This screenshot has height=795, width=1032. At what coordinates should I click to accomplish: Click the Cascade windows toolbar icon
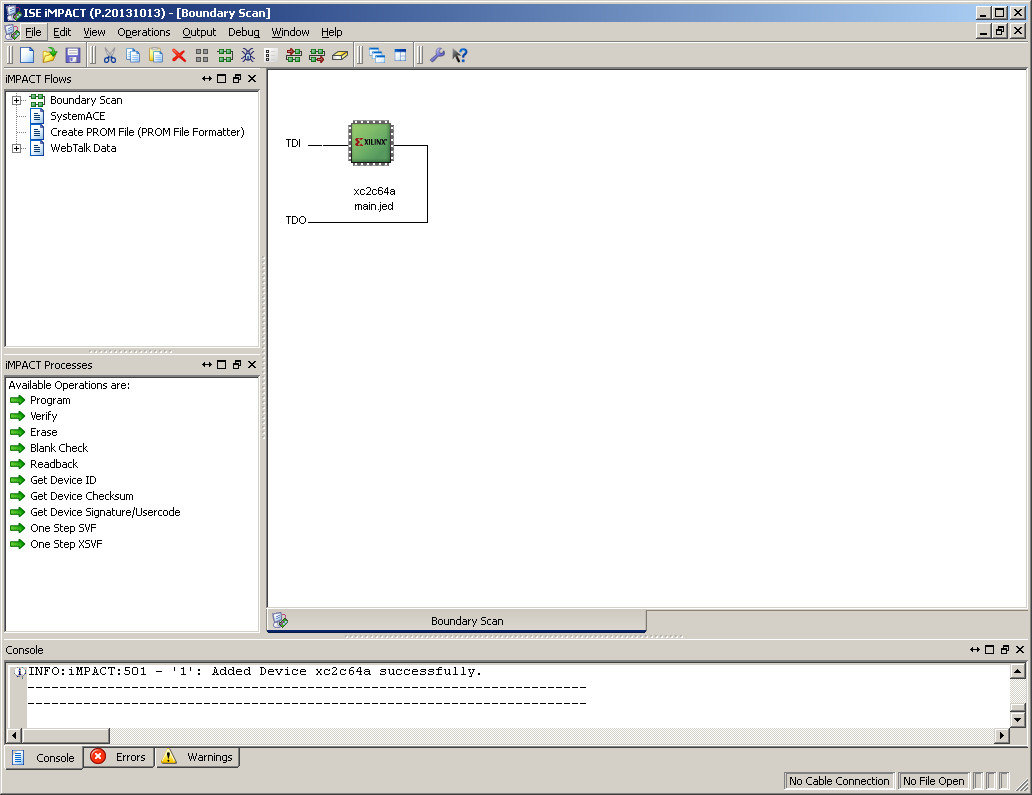click(x=377, y=55)
